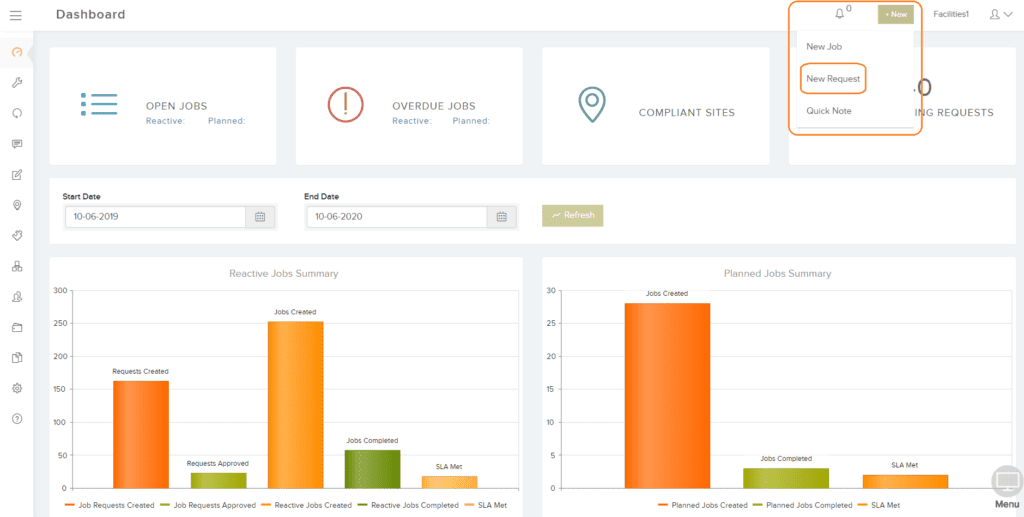This screenshot has width=1024, height=517.
Task: Click the + New button
Action: 895,14
